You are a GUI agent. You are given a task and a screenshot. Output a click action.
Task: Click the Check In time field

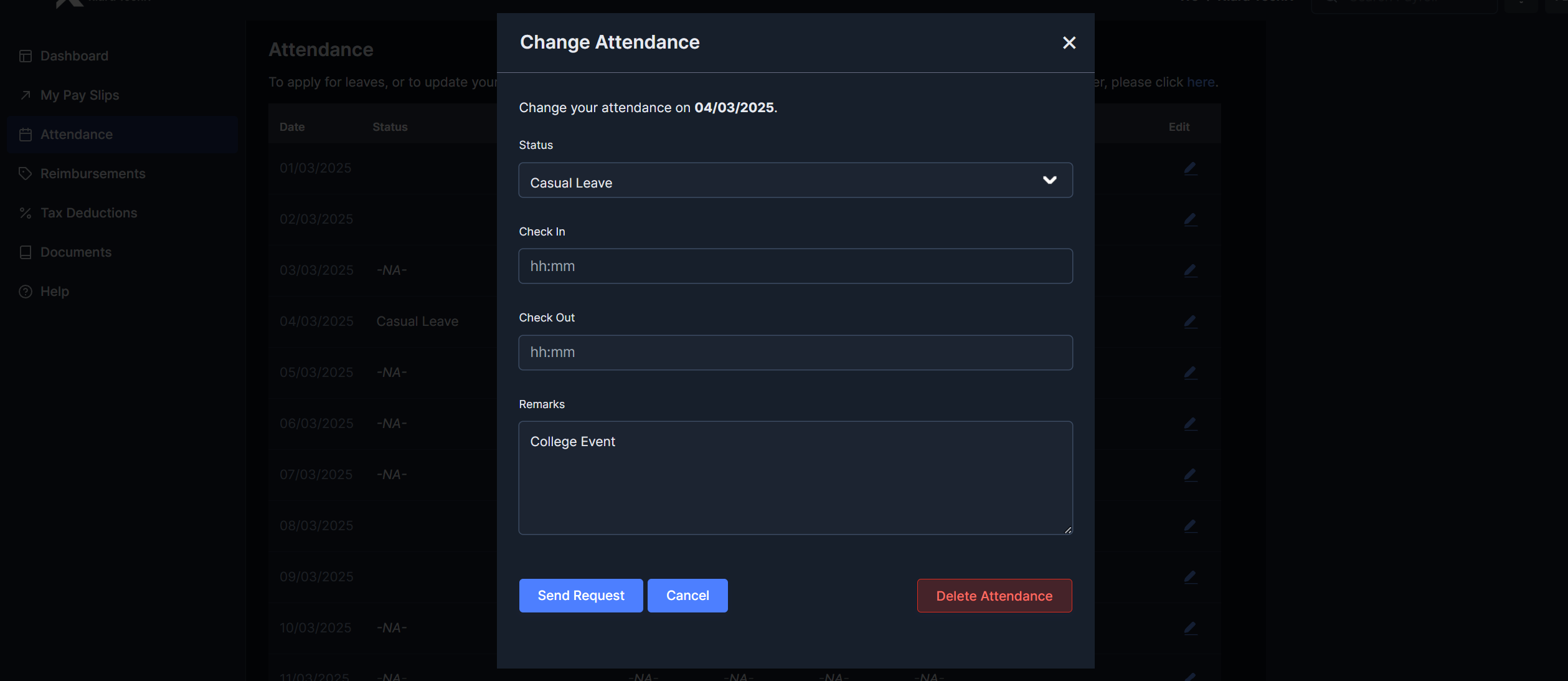tap(795, 267)
